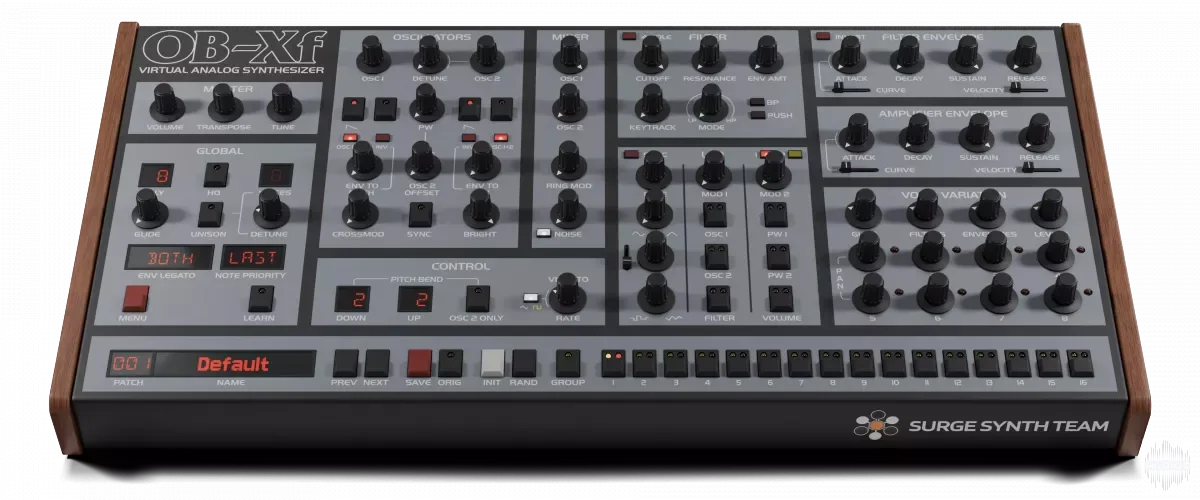Screen dimensions: 1200x500
Task: Click the Surge Synth Team logo icon
Action: (875, 425)
